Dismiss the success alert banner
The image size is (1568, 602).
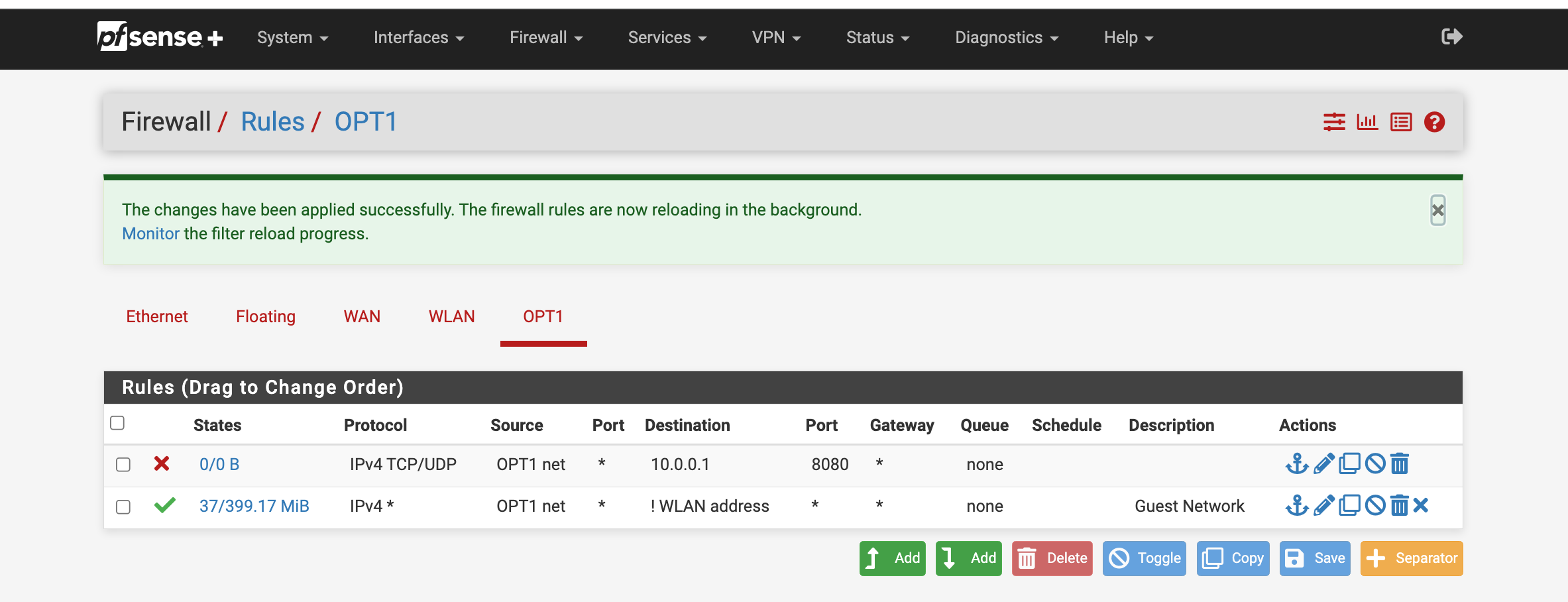point(1437,210)
